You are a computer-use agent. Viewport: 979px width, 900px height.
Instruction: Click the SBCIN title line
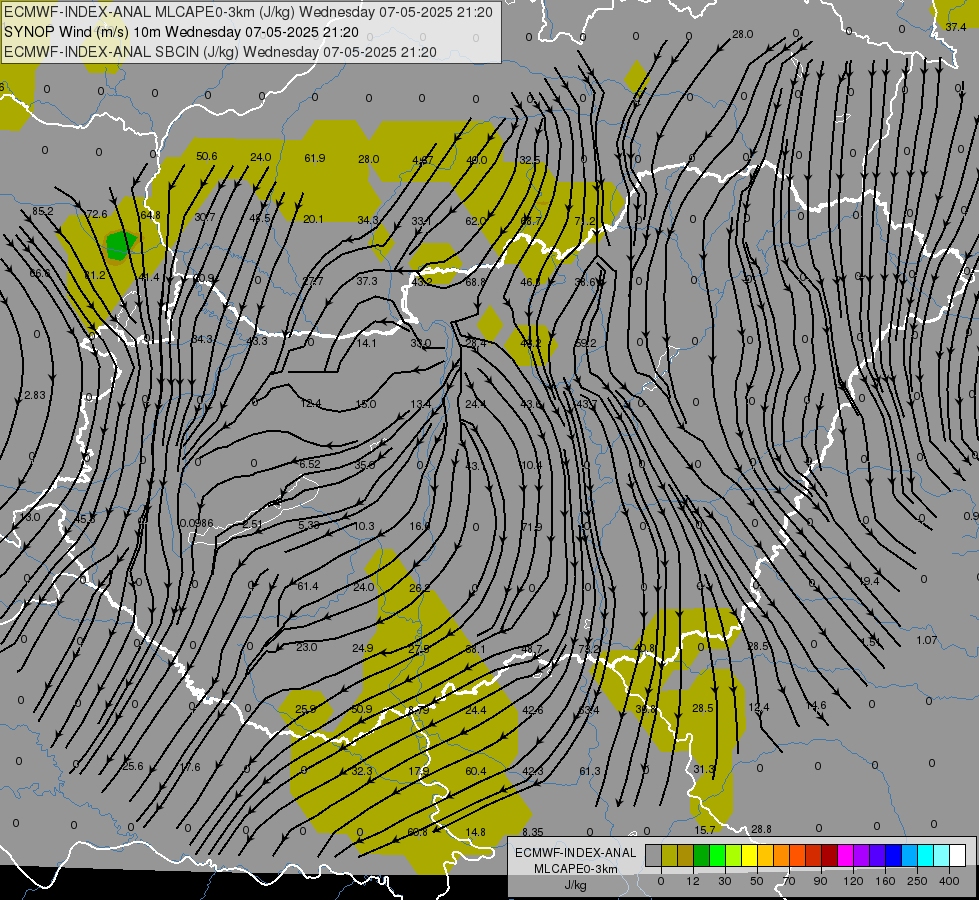pyautogui.click(x=220, y=52)
